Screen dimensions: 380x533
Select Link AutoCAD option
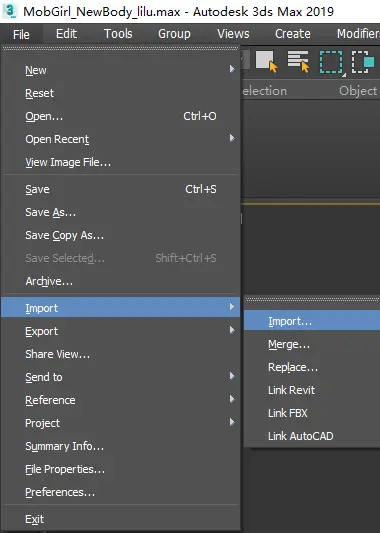click(x=312, y=436)
